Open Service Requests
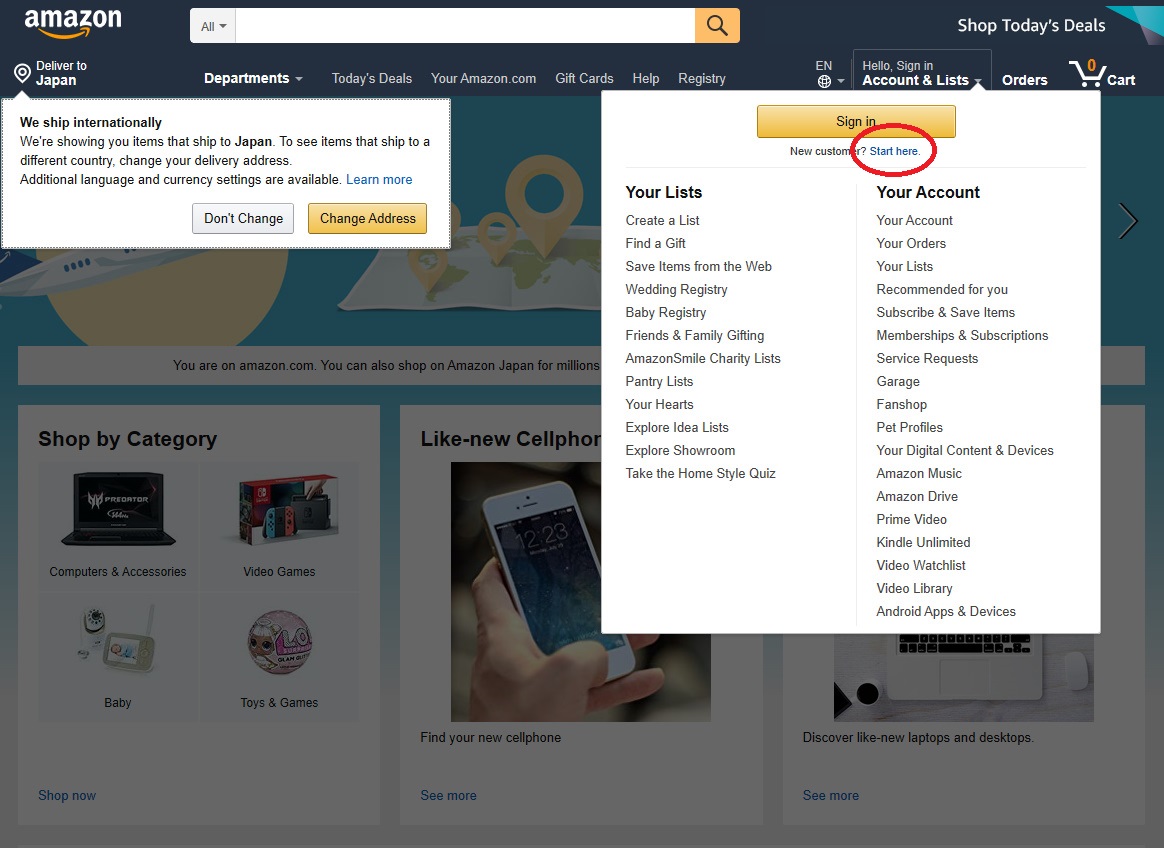 [927, 359]
